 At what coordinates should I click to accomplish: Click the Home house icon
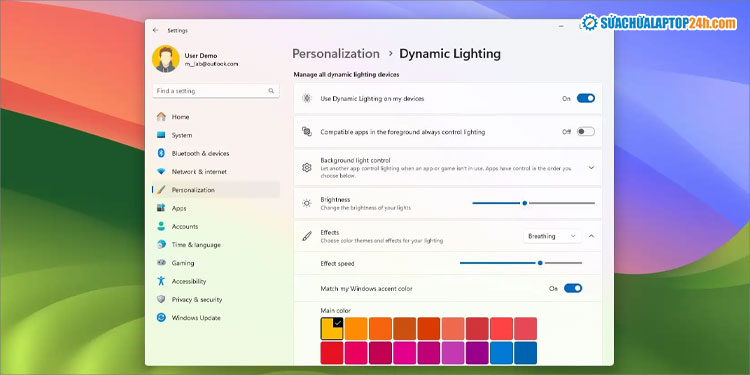pos(161,117)
